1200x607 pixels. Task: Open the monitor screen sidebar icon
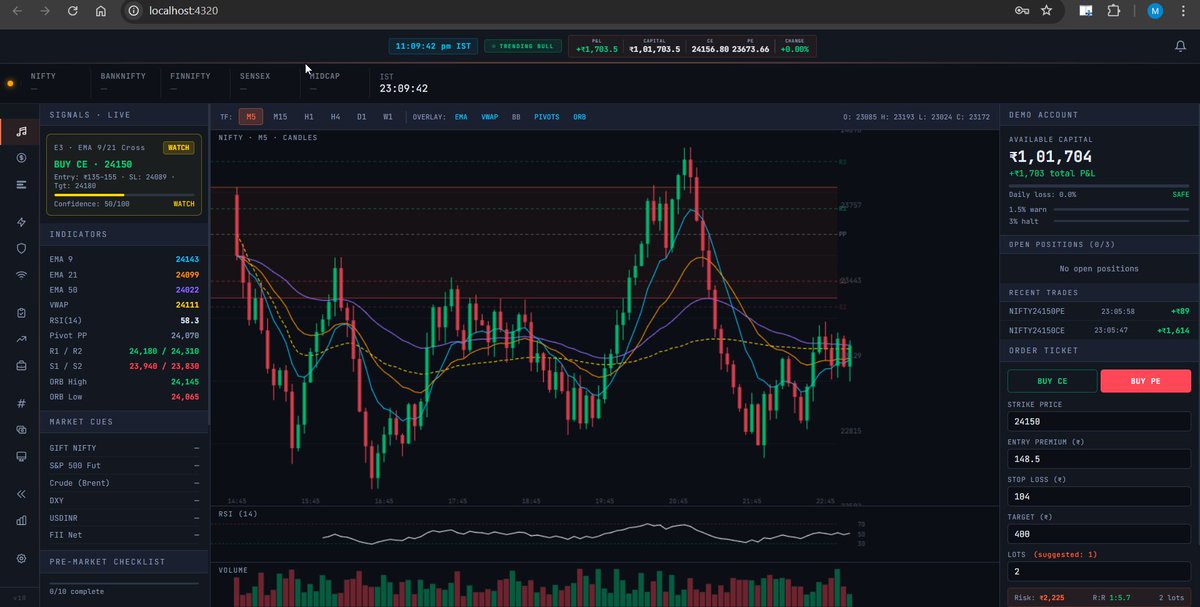(x=21, y=456)
